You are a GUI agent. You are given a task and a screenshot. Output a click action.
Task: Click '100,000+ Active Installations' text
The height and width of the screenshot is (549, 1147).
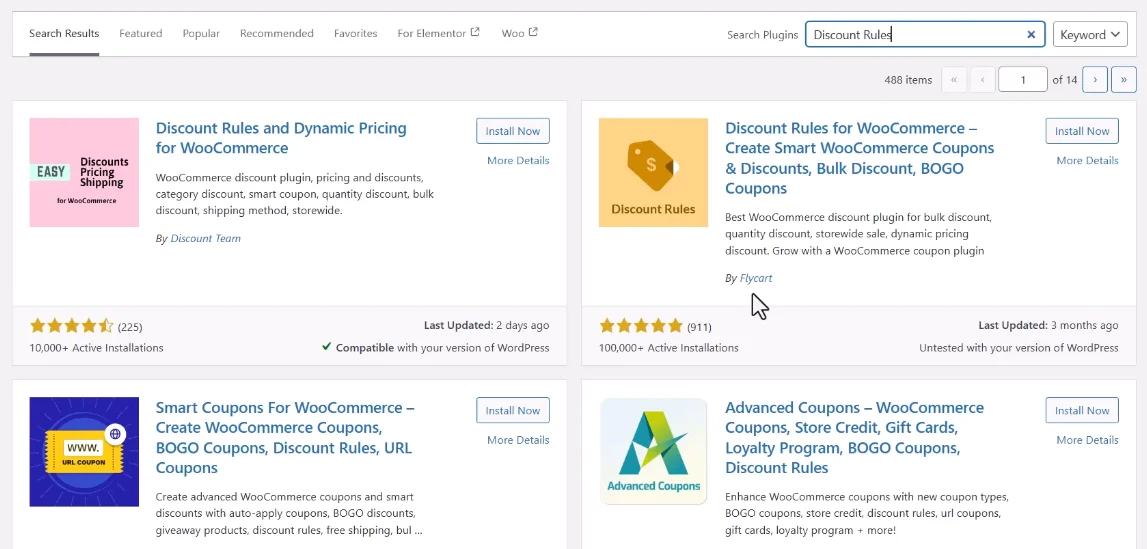669,348
